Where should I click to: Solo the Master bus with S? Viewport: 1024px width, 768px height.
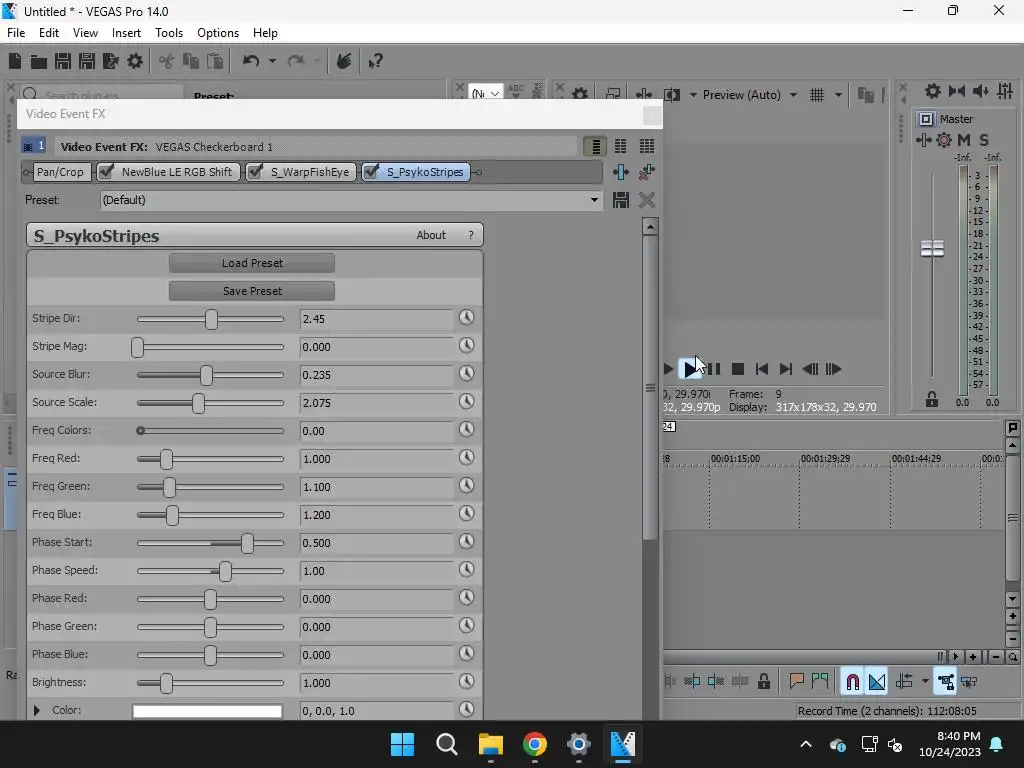984,140
